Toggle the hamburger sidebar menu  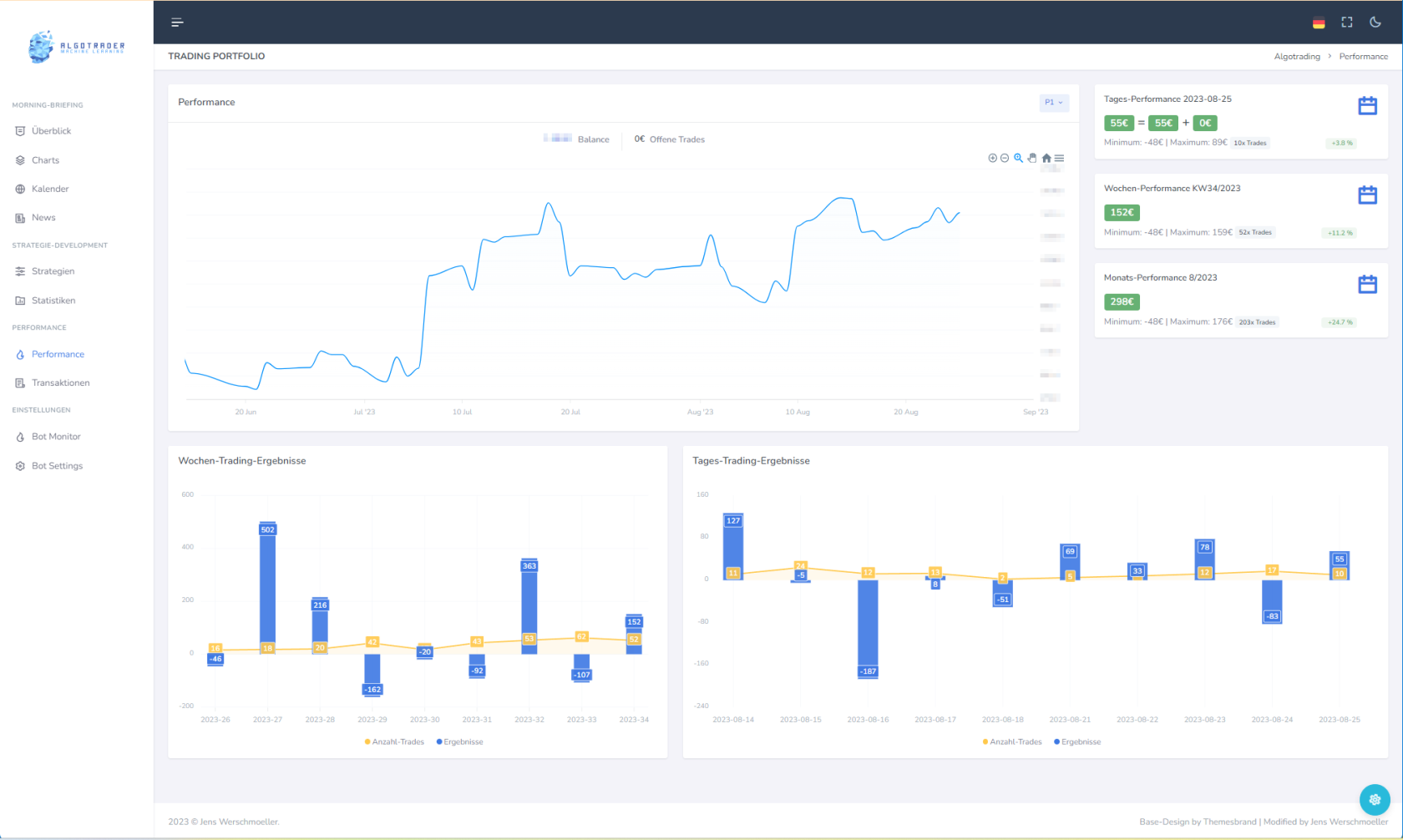(x=177, y=23)
